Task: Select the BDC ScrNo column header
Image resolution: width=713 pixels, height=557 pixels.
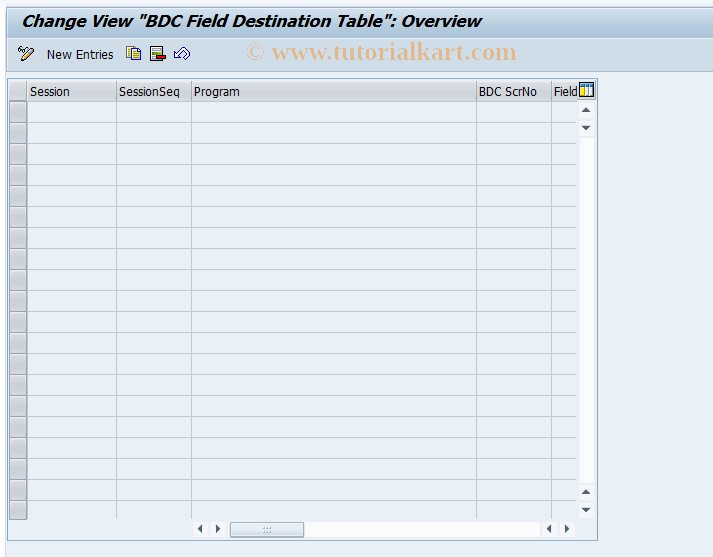Action: click(x=514, y=92)
